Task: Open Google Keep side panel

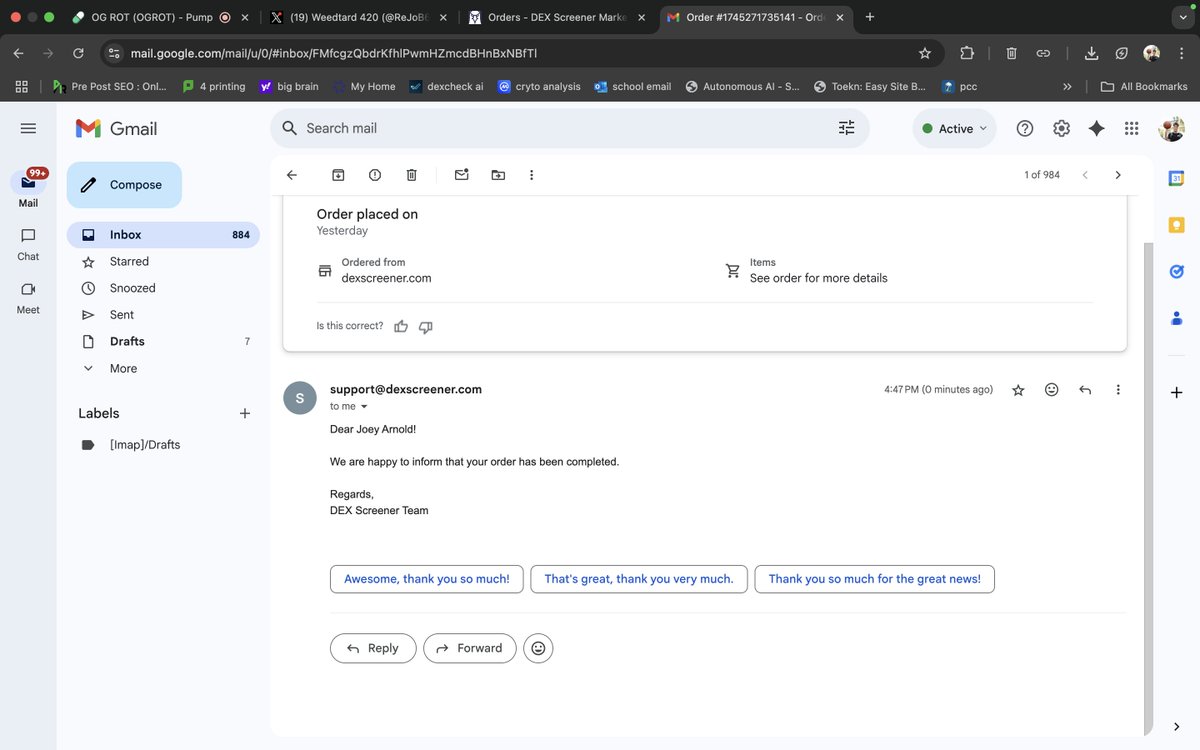Action: [x=1177, y=225]
